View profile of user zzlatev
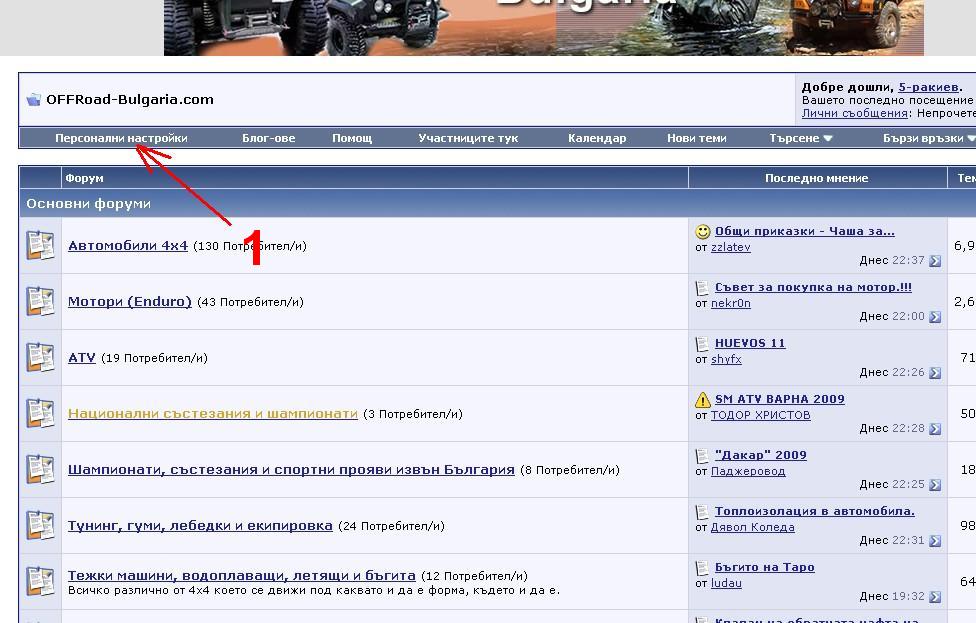 [731, 247]
